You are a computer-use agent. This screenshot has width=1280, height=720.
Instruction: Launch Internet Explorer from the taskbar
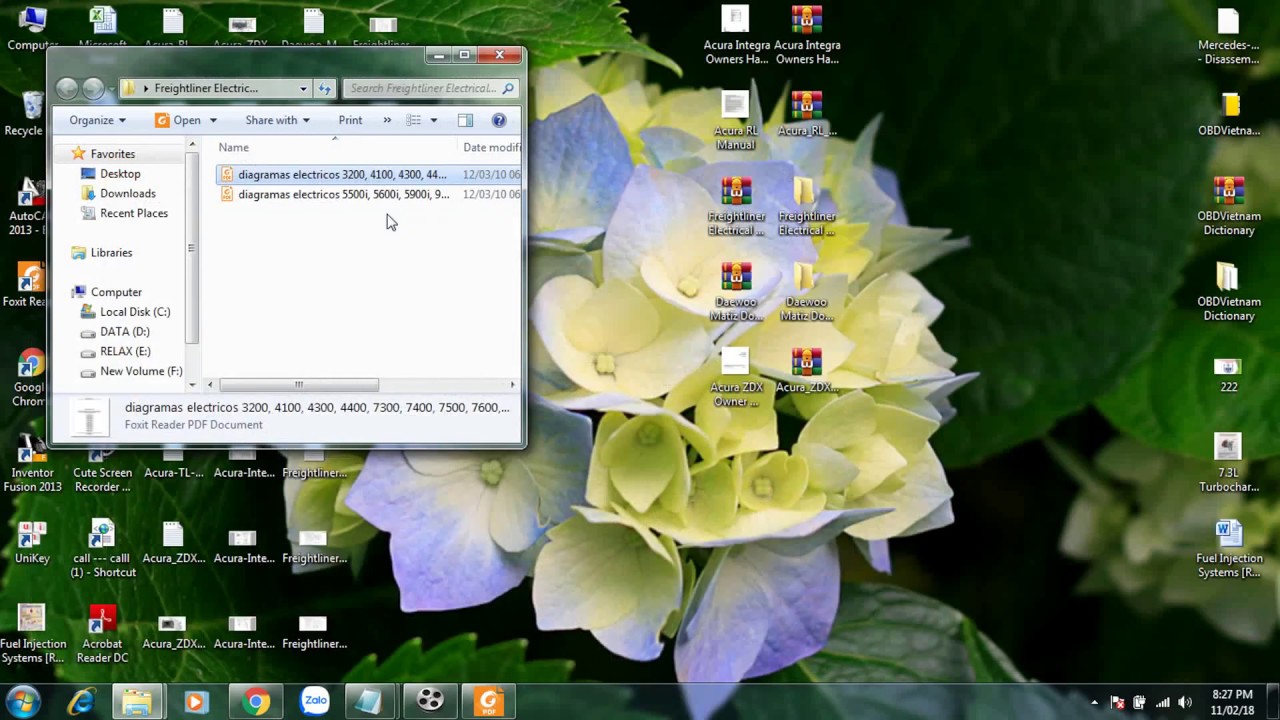coord(81,702)
